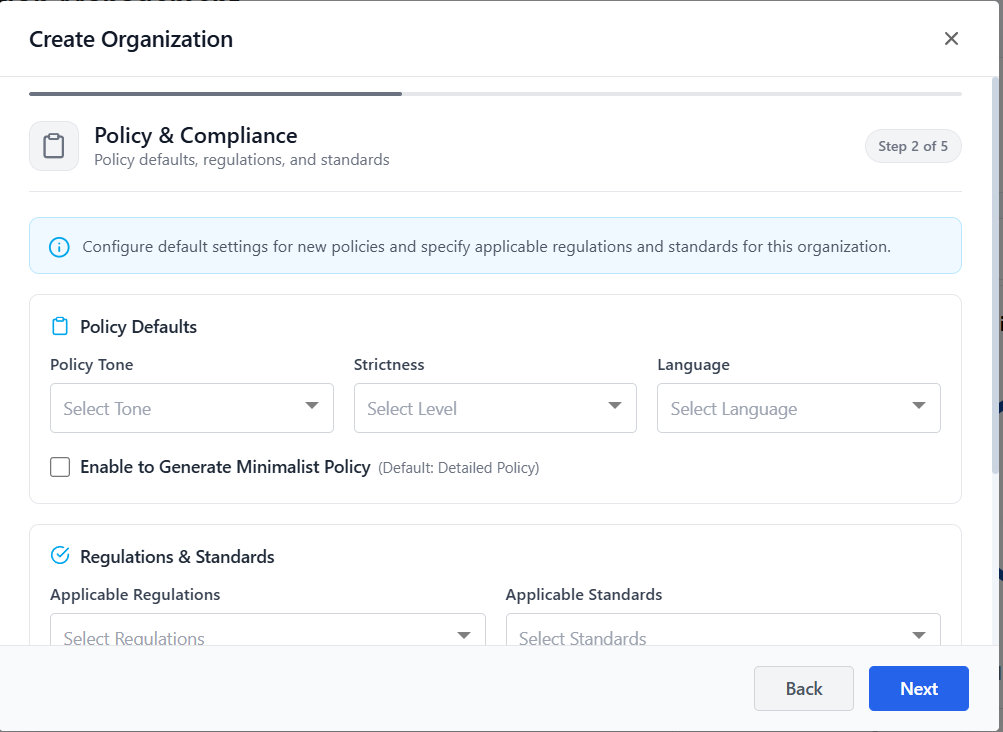The width and height of the screenshot is (1003, 732).
Task: Open the Language dropdown
Action: (799, 408)
